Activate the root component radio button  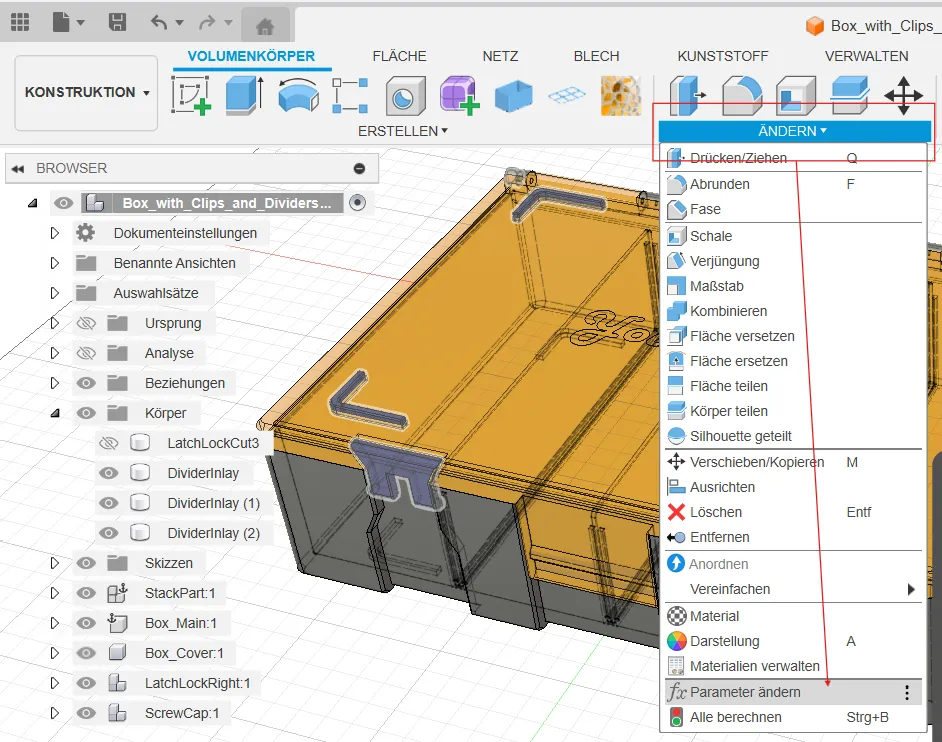pos(357,202)
